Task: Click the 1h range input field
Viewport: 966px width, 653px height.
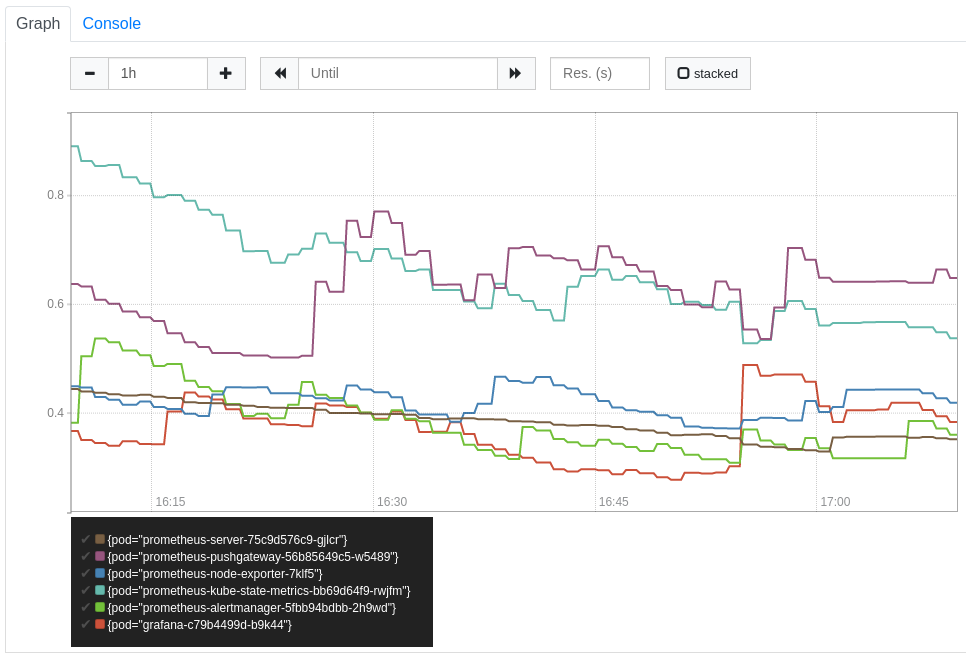Action: click(x=158, y=73)
